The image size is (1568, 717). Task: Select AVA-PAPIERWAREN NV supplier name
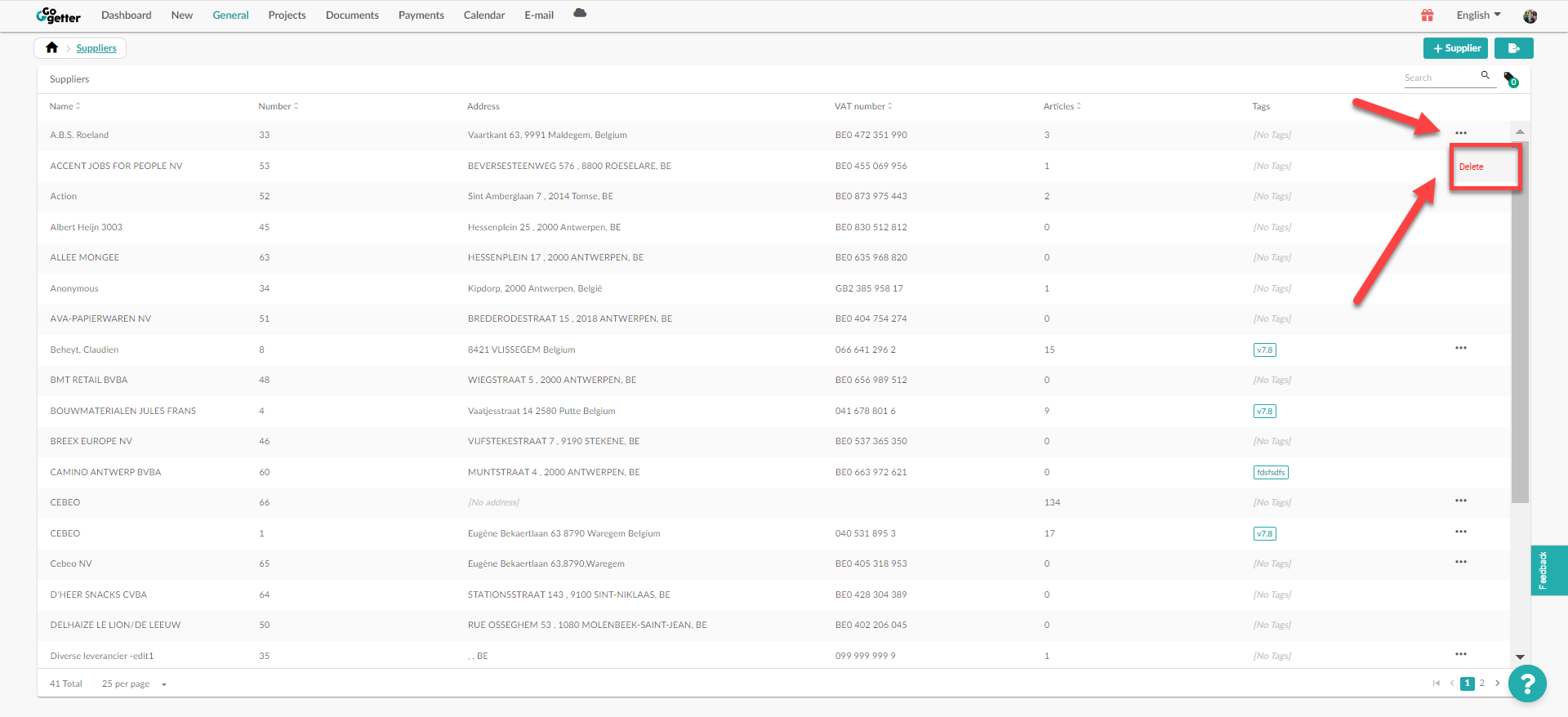point(100,318)
